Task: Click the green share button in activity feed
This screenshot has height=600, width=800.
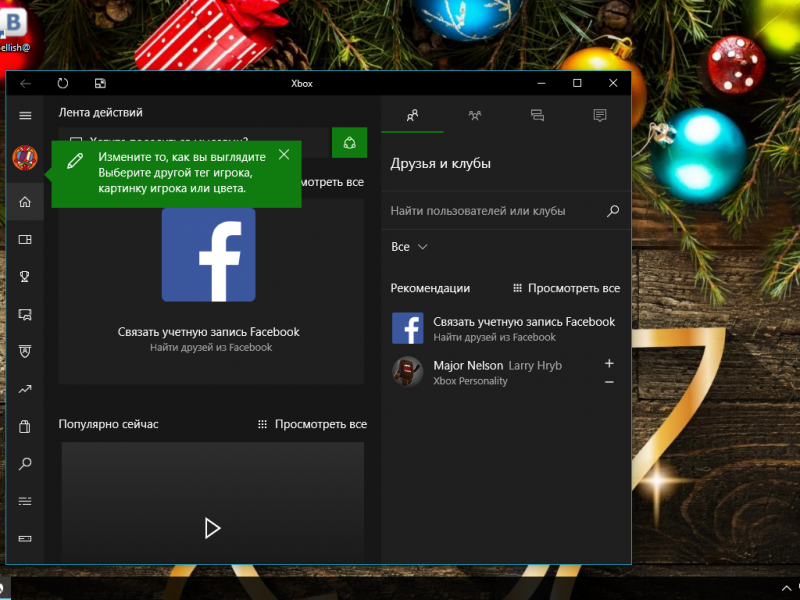Action: pyautogui.click(x=349, y=143)
